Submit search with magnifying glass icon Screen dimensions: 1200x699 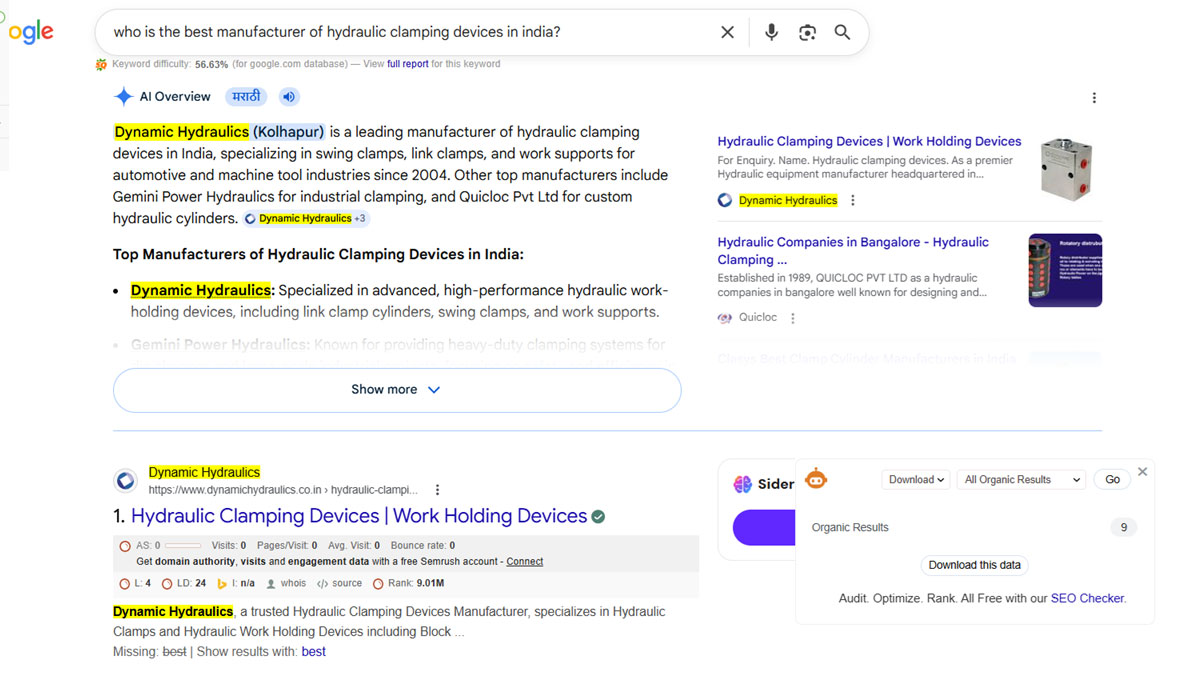click(842, 32)
